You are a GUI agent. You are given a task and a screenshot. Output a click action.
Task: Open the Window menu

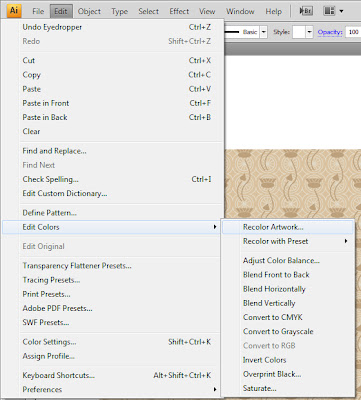tap(240, 11)
